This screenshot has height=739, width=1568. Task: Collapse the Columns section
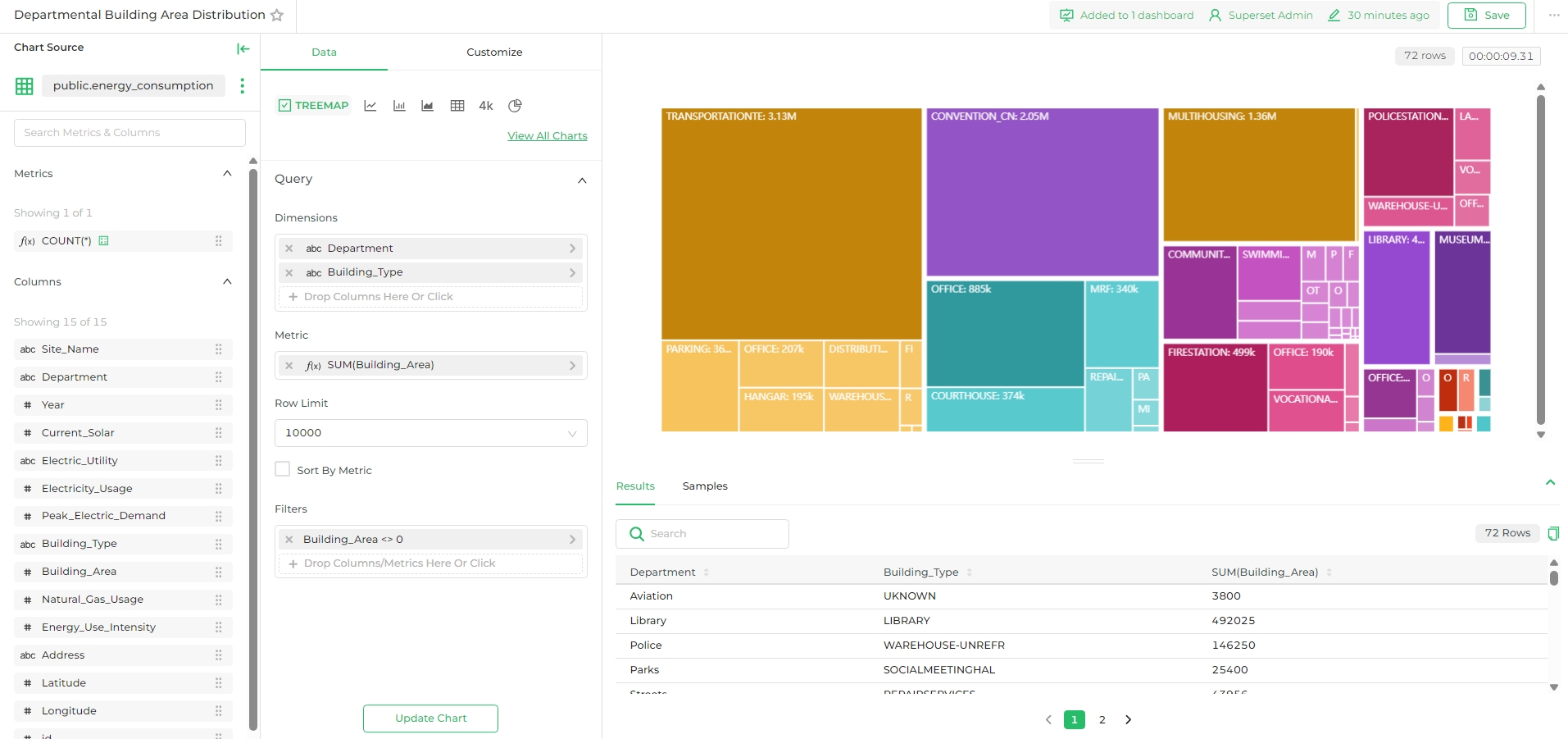point(227,281)
